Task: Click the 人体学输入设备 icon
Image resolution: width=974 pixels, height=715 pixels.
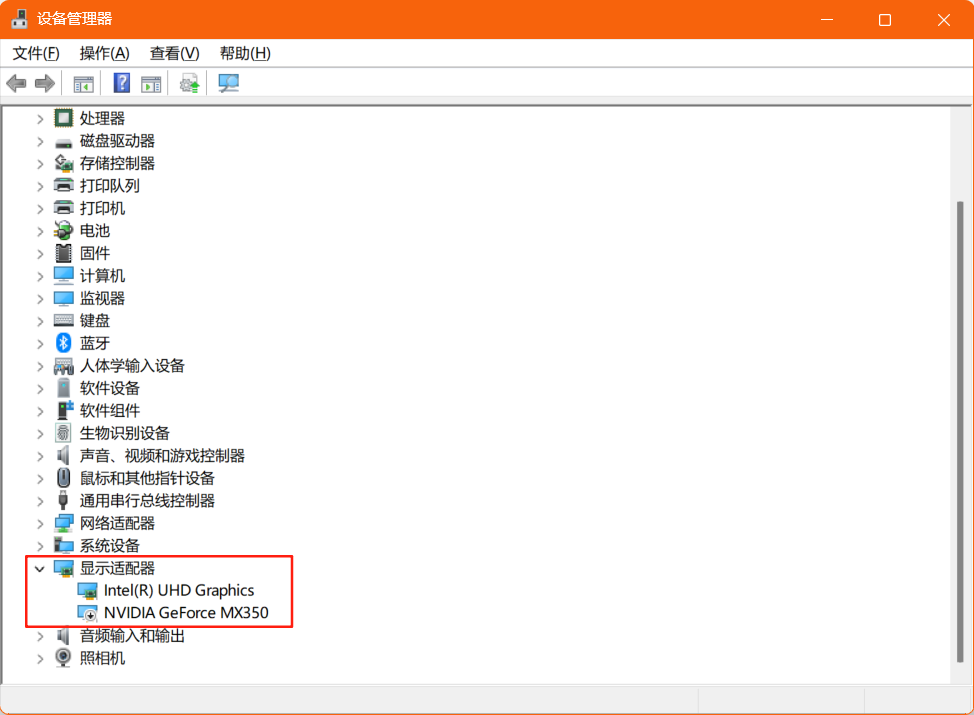Action: pyautogui.click(x=63, y=366)
